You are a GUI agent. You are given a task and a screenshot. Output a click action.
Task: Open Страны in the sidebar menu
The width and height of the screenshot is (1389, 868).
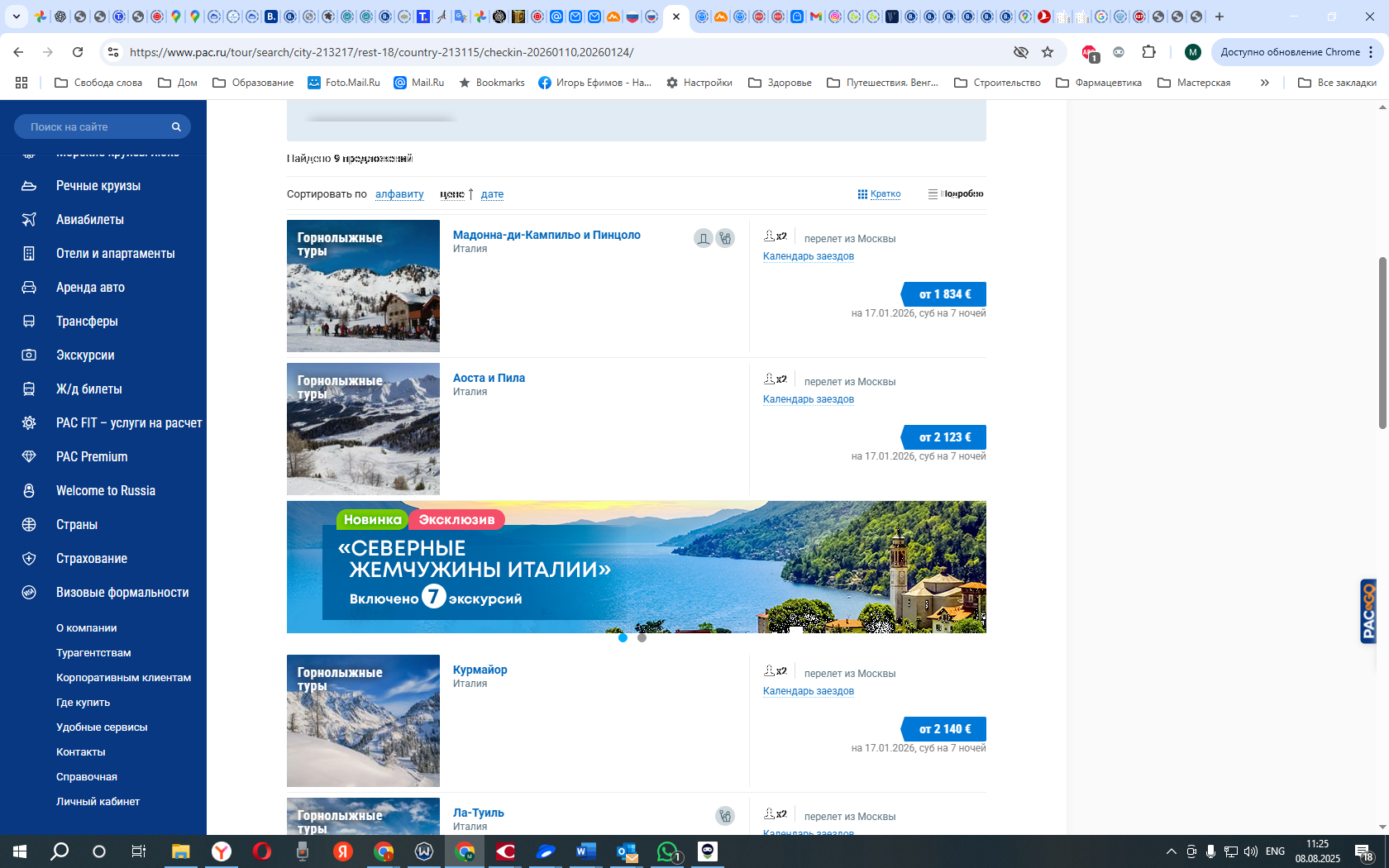tap(77, 524)
